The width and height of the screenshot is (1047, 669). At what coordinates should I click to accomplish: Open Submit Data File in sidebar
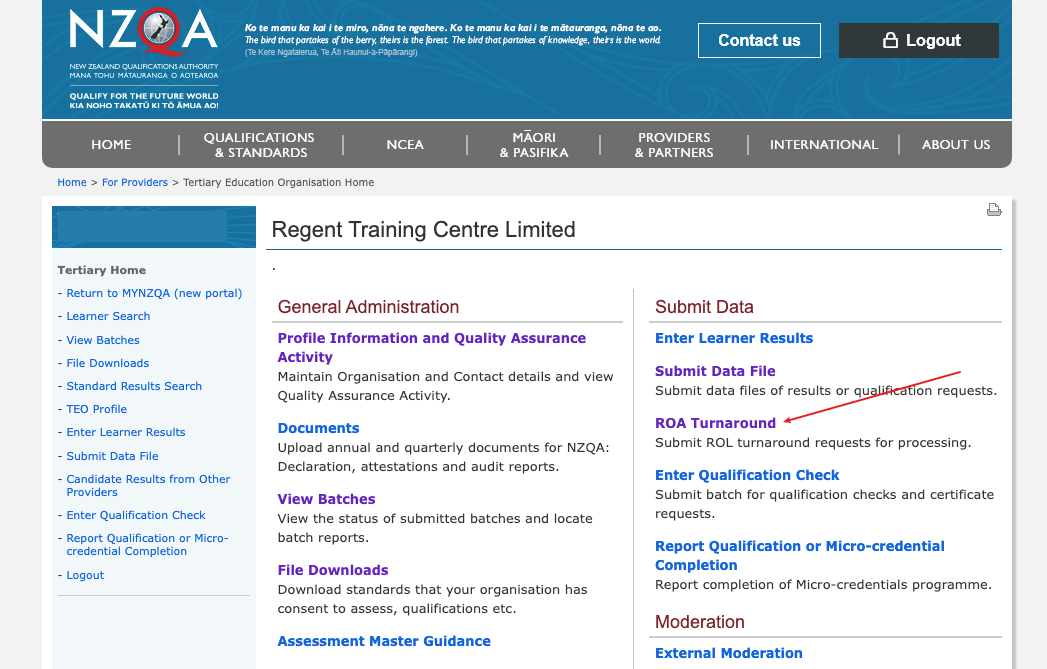(x=112, y=457)
